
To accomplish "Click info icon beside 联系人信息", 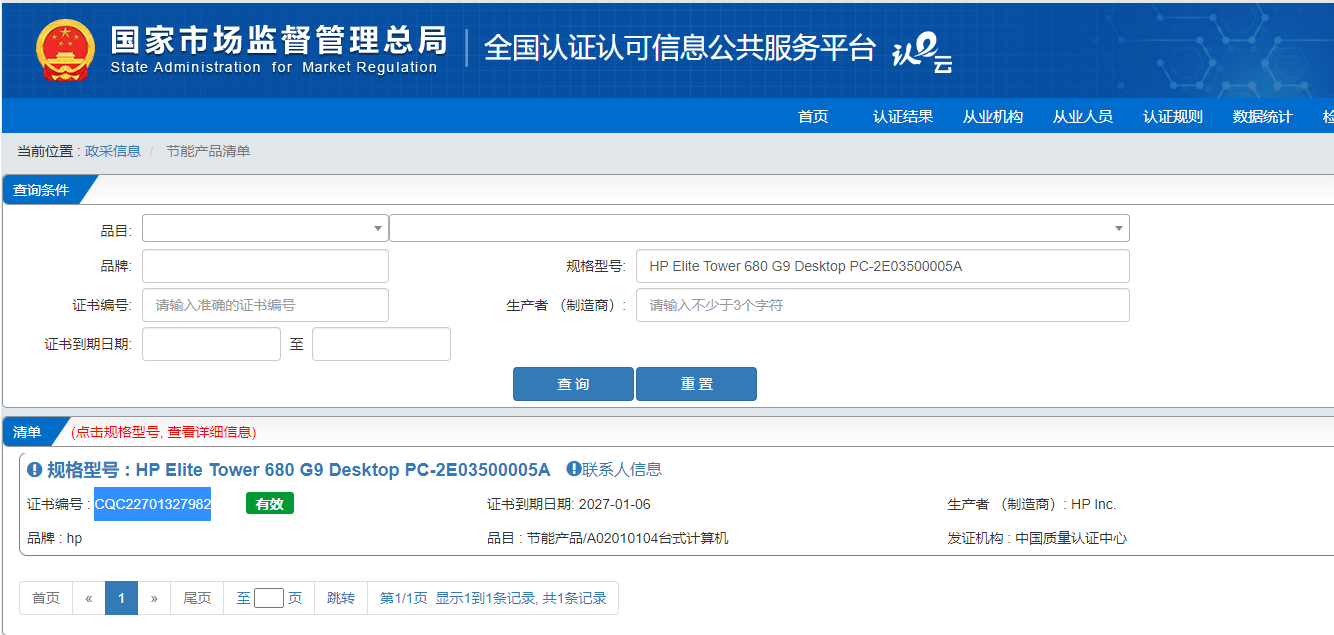I will coord(574,468).
